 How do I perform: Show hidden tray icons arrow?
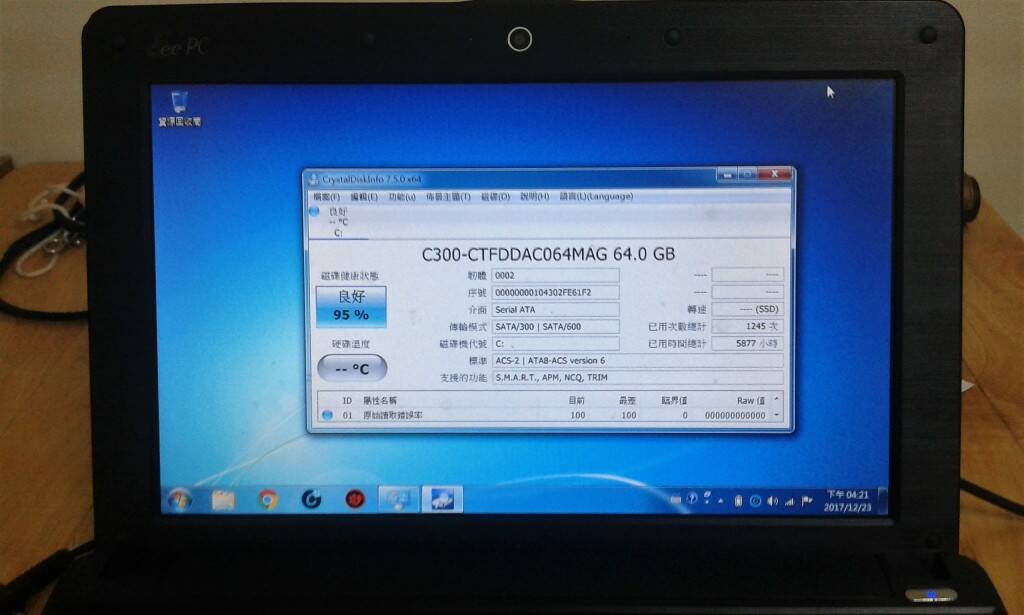(x=721, y=501)
